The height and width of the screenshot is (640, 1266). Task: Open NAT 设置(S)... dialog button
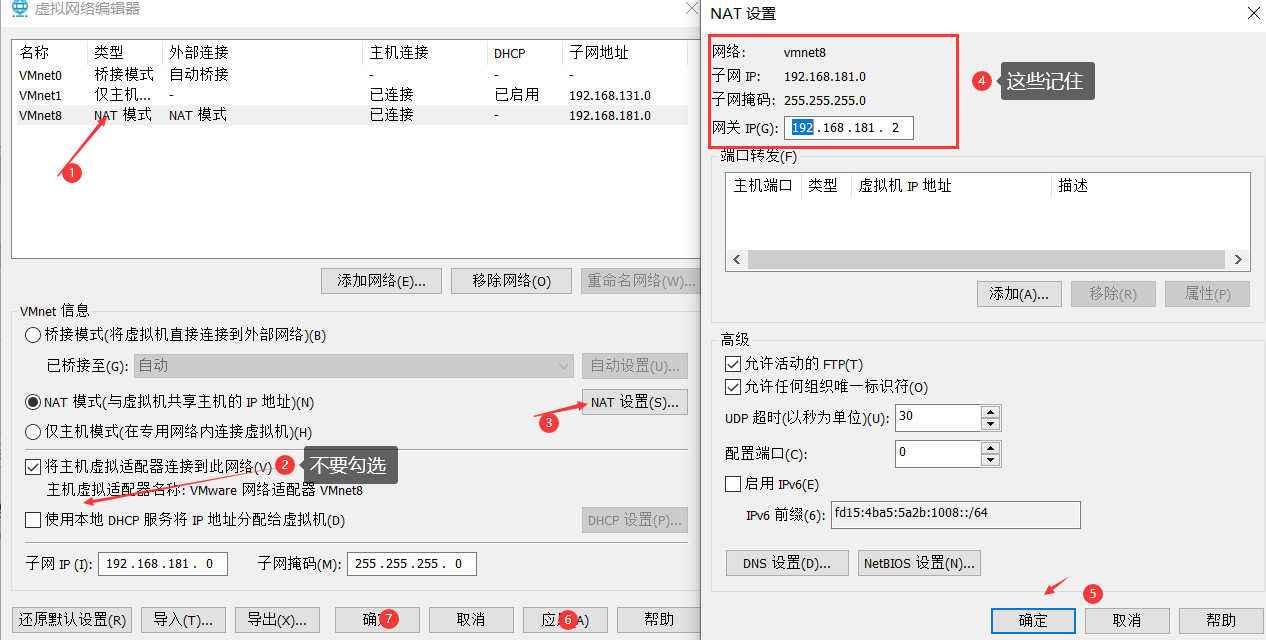click(635, 402)
